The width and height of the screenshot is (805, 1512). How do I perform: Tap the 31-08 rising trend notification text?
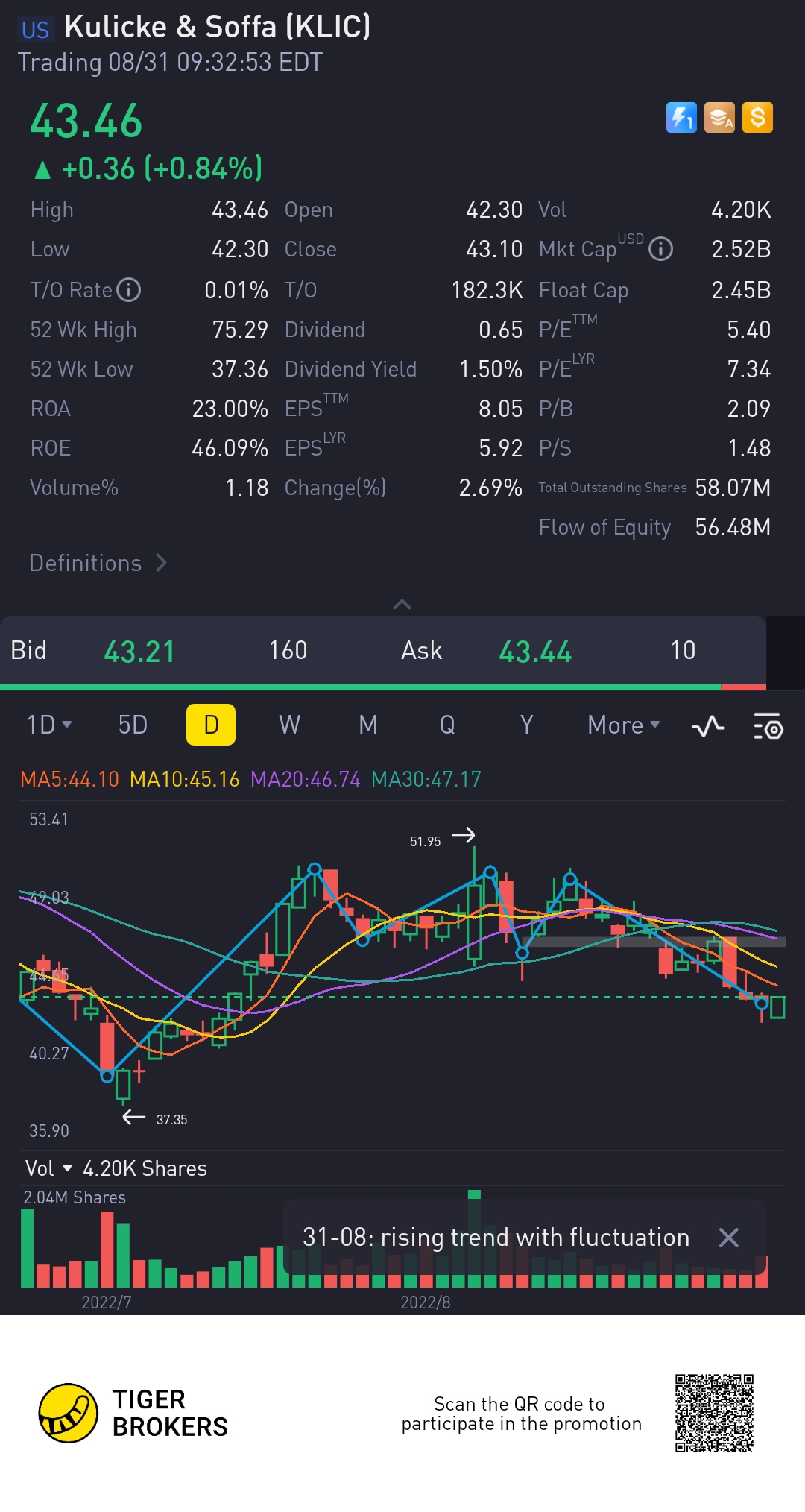point(496,1238)
